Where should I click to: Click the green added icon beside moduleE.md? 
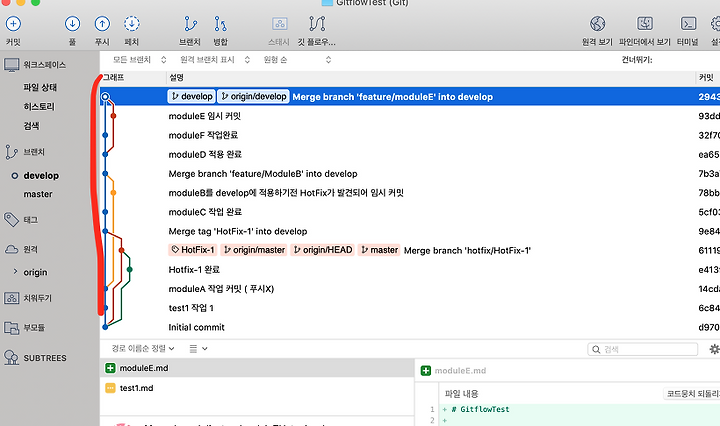(110, 368)
